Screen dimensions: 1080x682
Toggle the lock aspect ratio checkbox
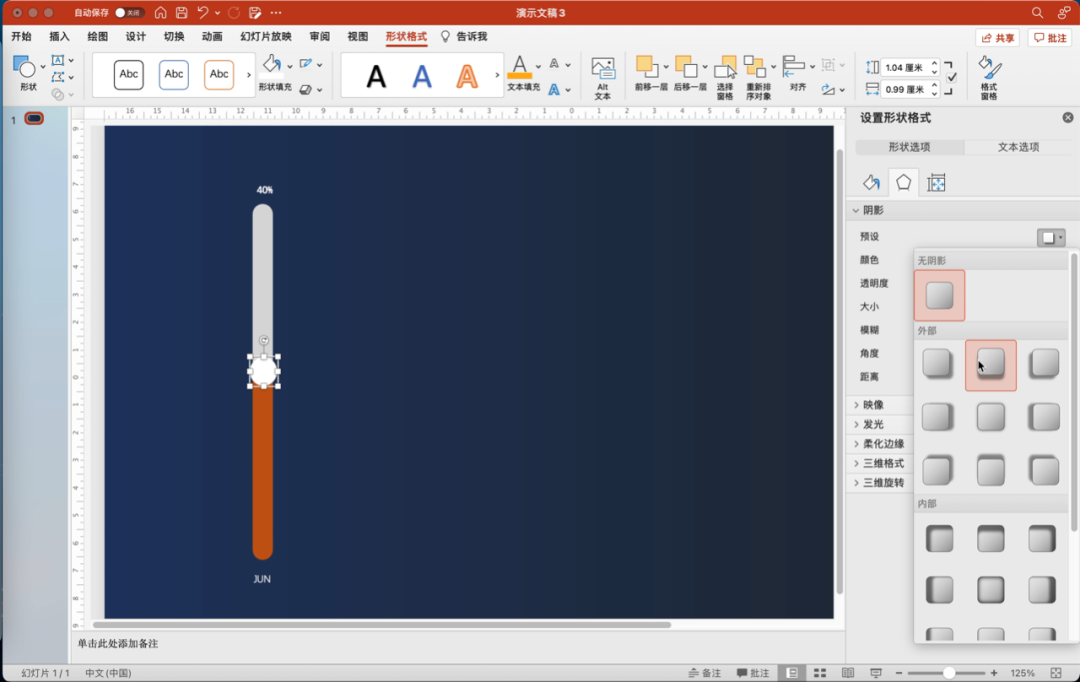point(951,77)
